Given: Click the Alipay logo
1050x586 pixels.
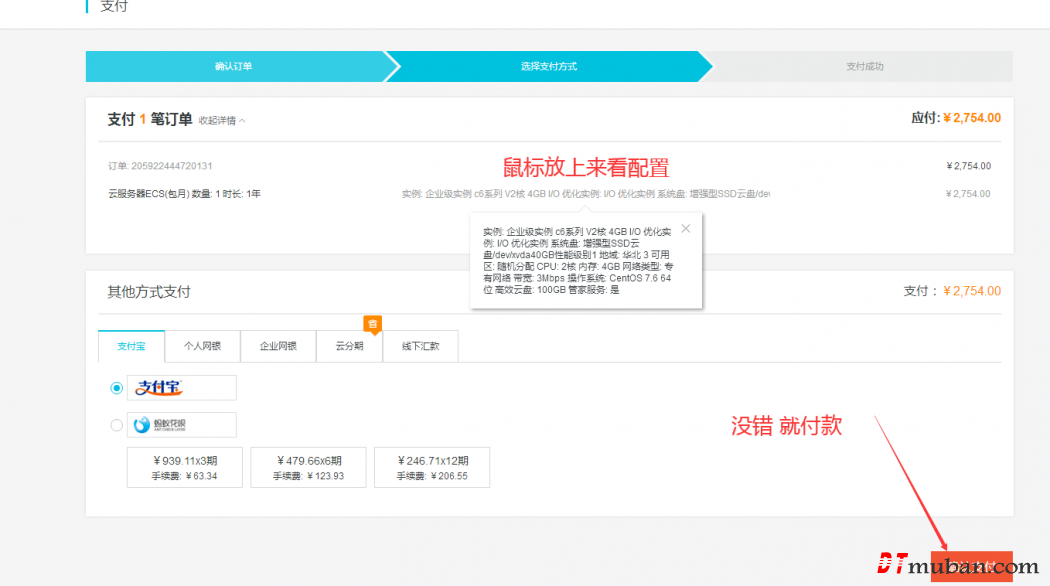Looking at the screenshot, I should [x=181, y=388].
